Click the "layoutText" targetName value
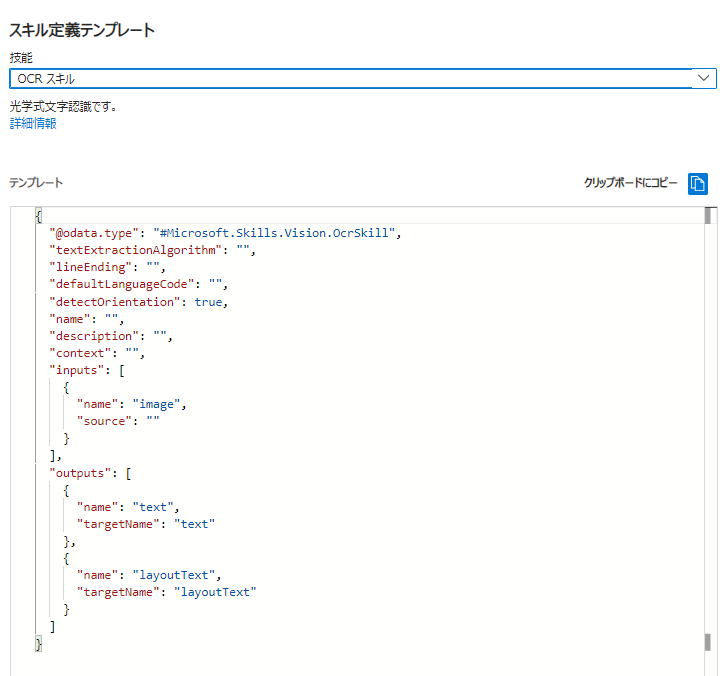Viewport: 728px width, 676px height. point(215,592)
